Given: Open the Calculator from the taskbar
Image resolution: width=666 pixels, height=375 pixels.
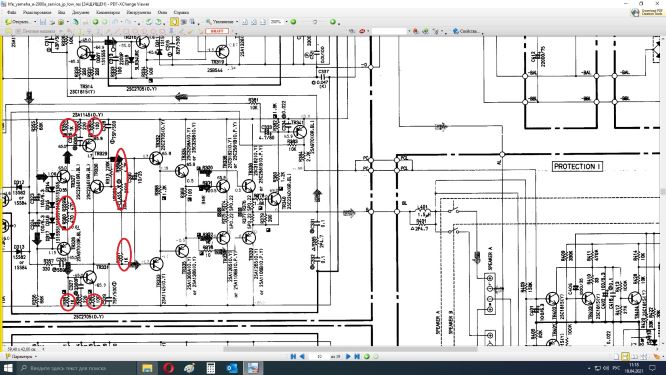Looking at the screenshot, I should [x=211, y=368].
